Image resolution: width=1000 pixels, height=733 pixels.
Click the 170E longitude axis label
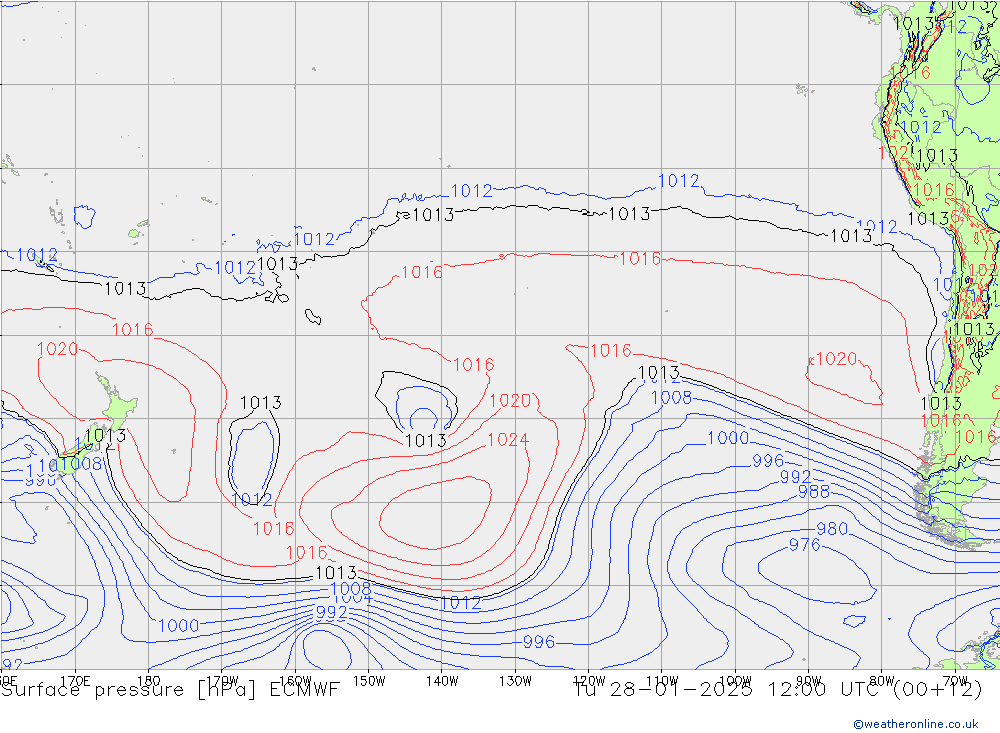tap(75, 680)
